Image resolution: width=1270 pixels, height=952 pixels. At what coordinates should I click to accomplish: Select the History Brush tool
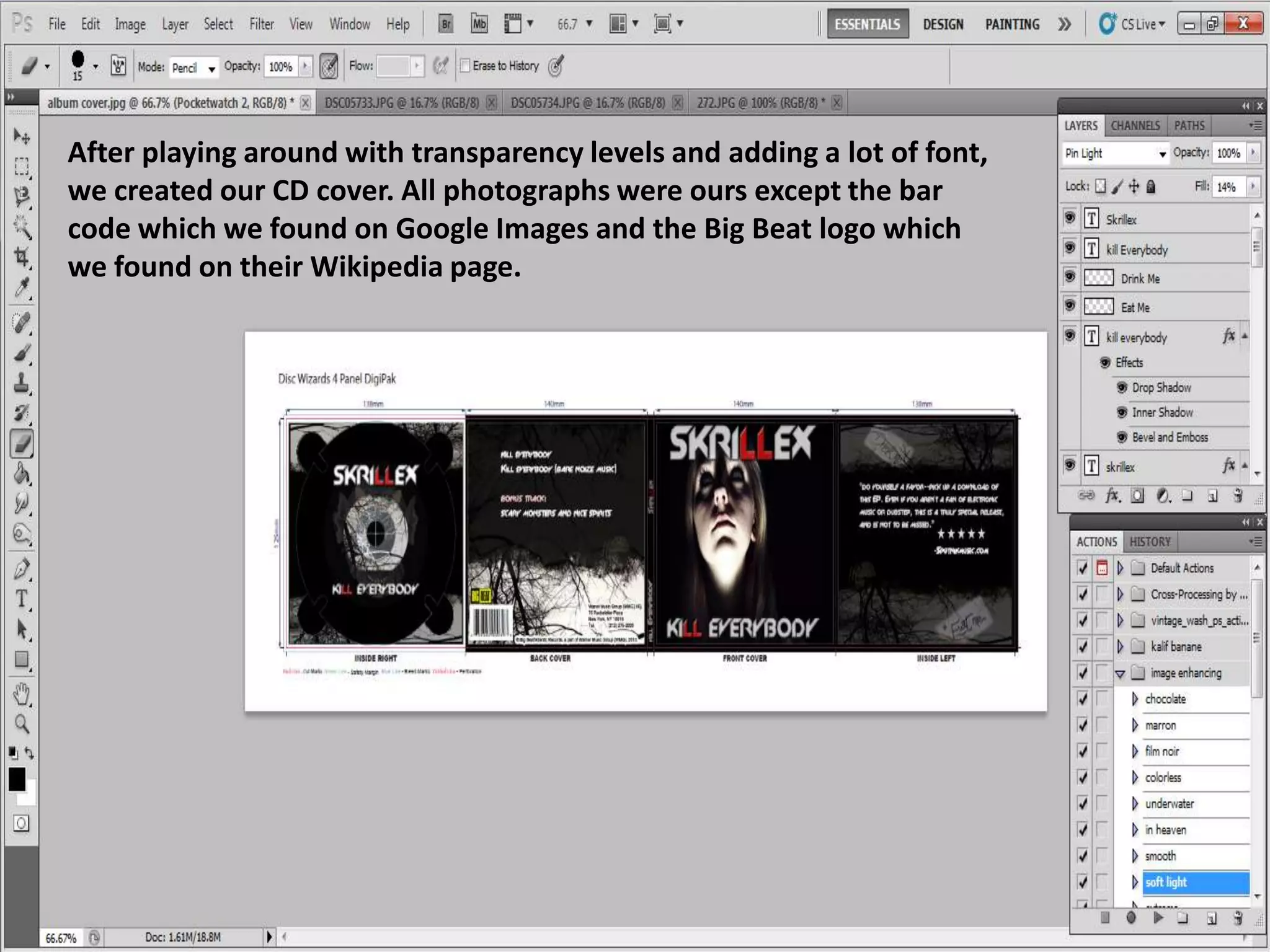click(x=22, y=413)
